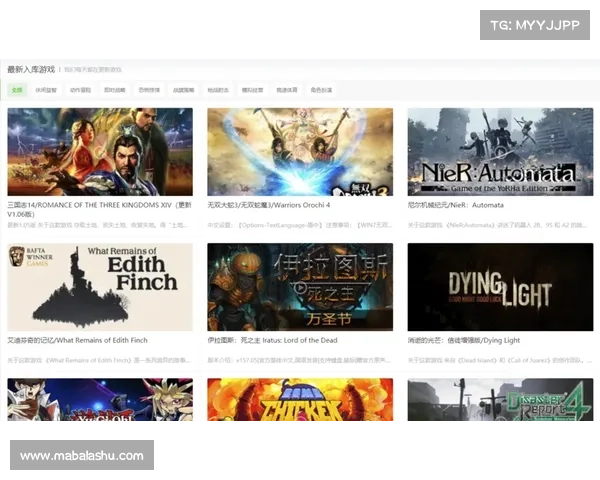This screenshot has height=480, width=600.
Task: Open the NieR:Automata cover image
Action: click(x=501, y=152)
